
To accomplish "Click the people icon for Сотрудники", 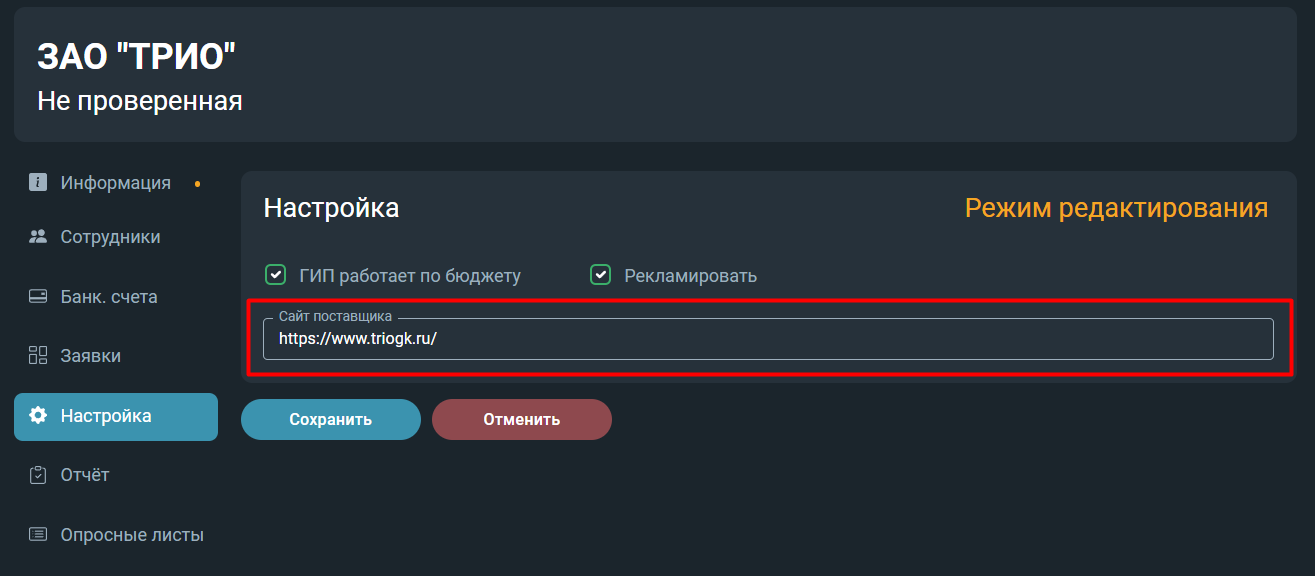I will (38, 237).
